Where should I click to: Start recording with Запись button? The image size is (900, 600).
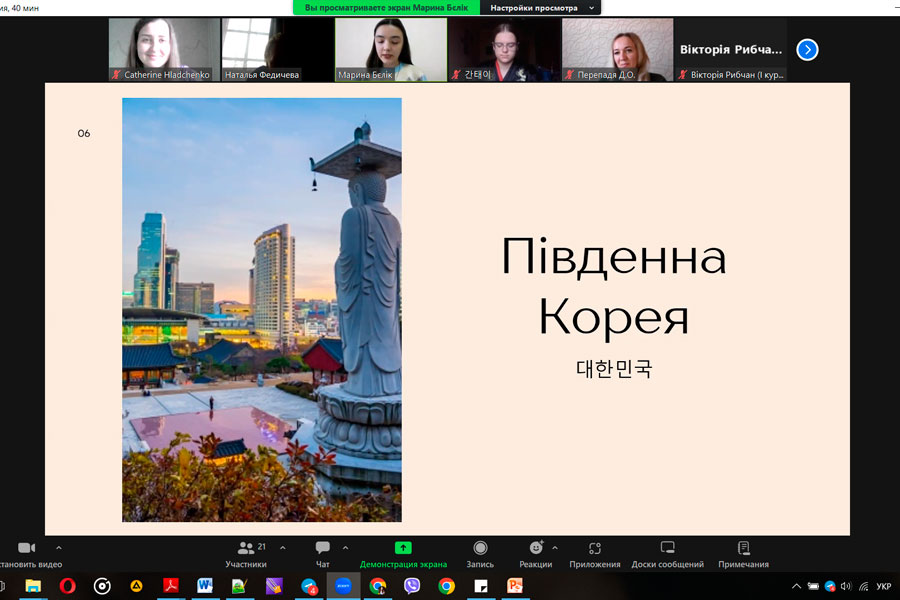(480, 554)
